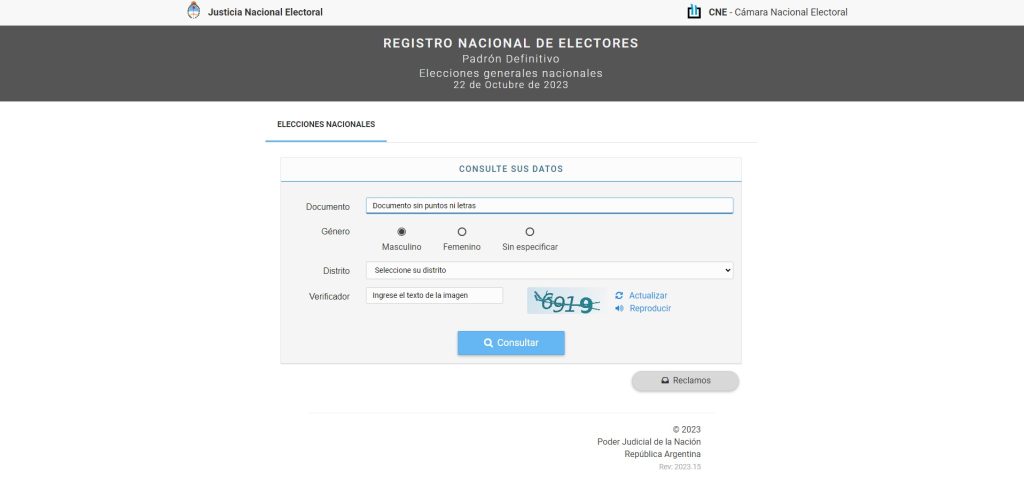Switch to Elecciones Nacionales tab
Image resolution: width=1024 pixels, height=496 pixels.
pos(326,124)
